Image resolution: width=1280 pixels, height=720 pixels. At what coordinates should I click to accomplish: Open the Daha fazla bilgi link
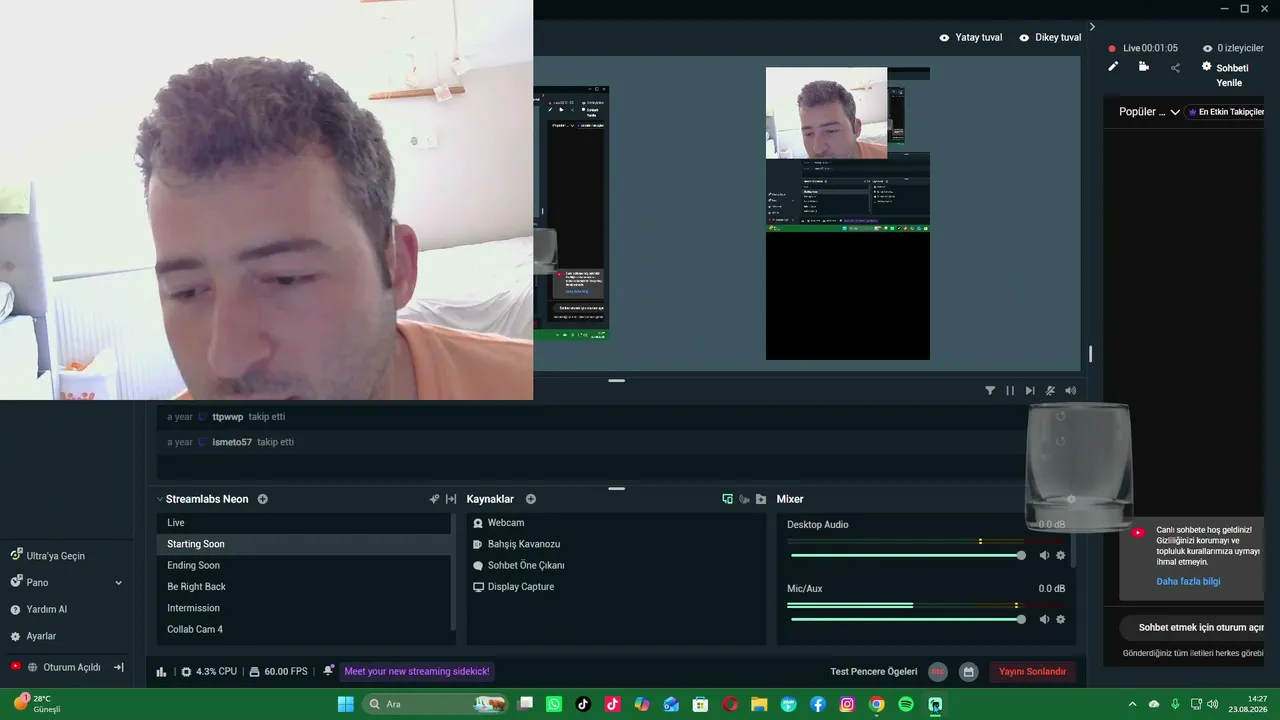click(x=1188, y=581)
